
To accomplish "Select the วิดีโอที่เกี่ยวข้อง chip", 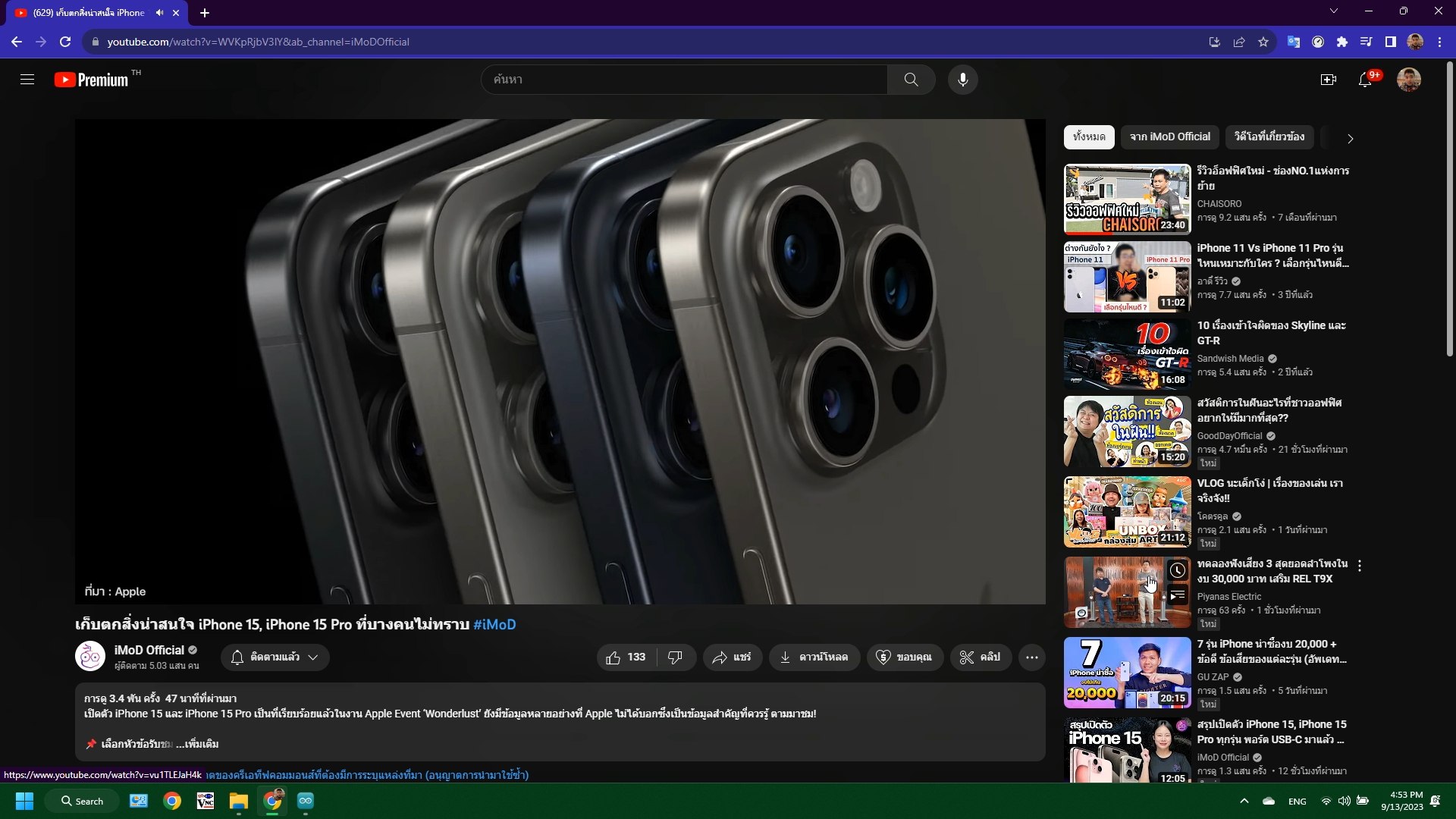I will (x=1269, y=137).
